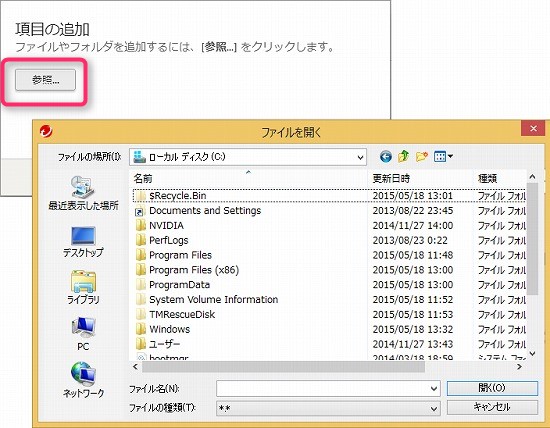
Task: Expand the ファイルの種類 type dropdown
Action: 434,409
